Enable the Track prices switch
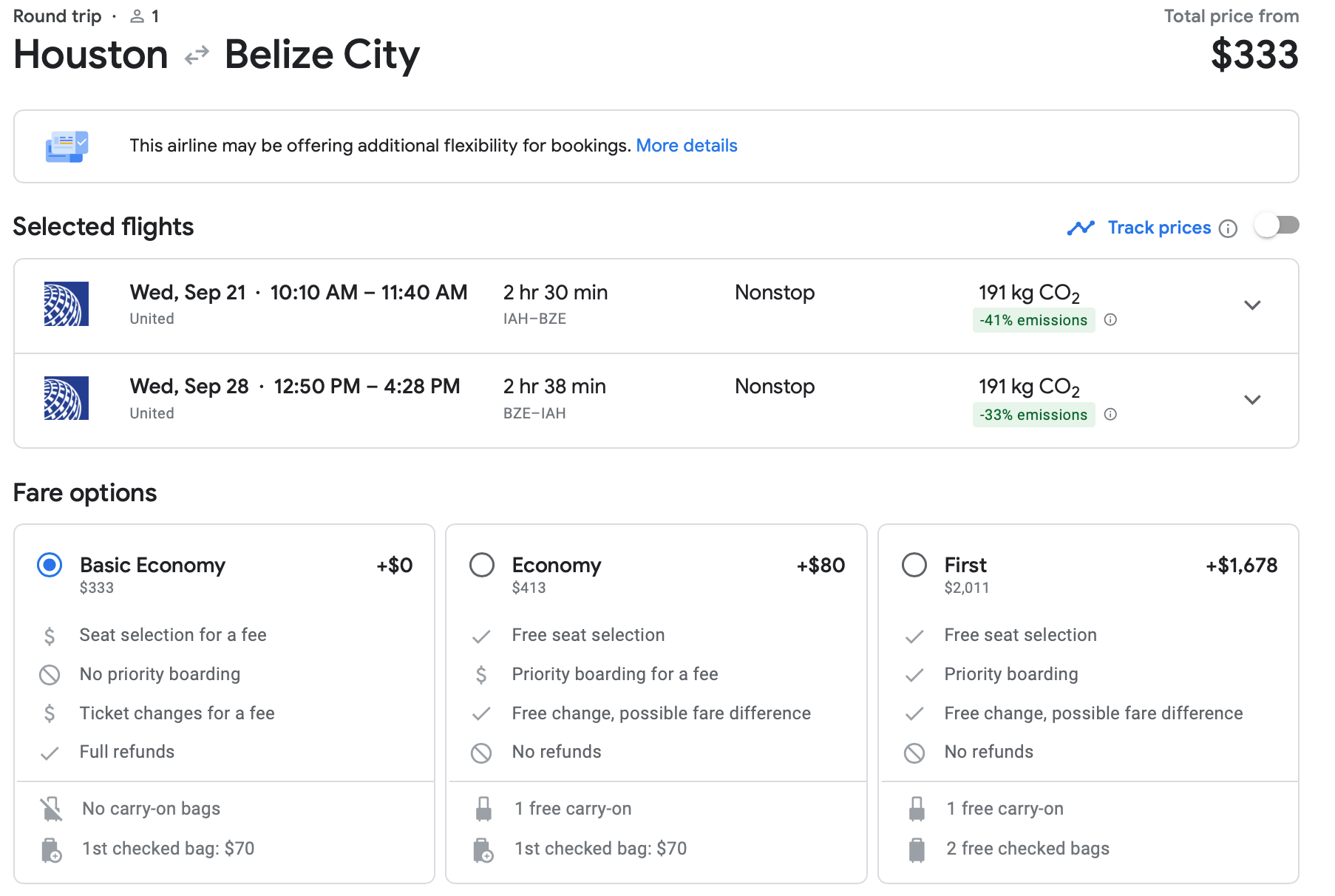Viewport: 1335px width, 896px height. point(1277,225)
